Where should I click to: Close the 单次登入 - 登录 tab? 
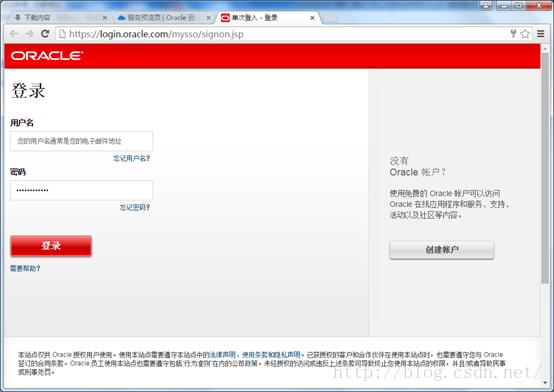click(x=312, y=18)
